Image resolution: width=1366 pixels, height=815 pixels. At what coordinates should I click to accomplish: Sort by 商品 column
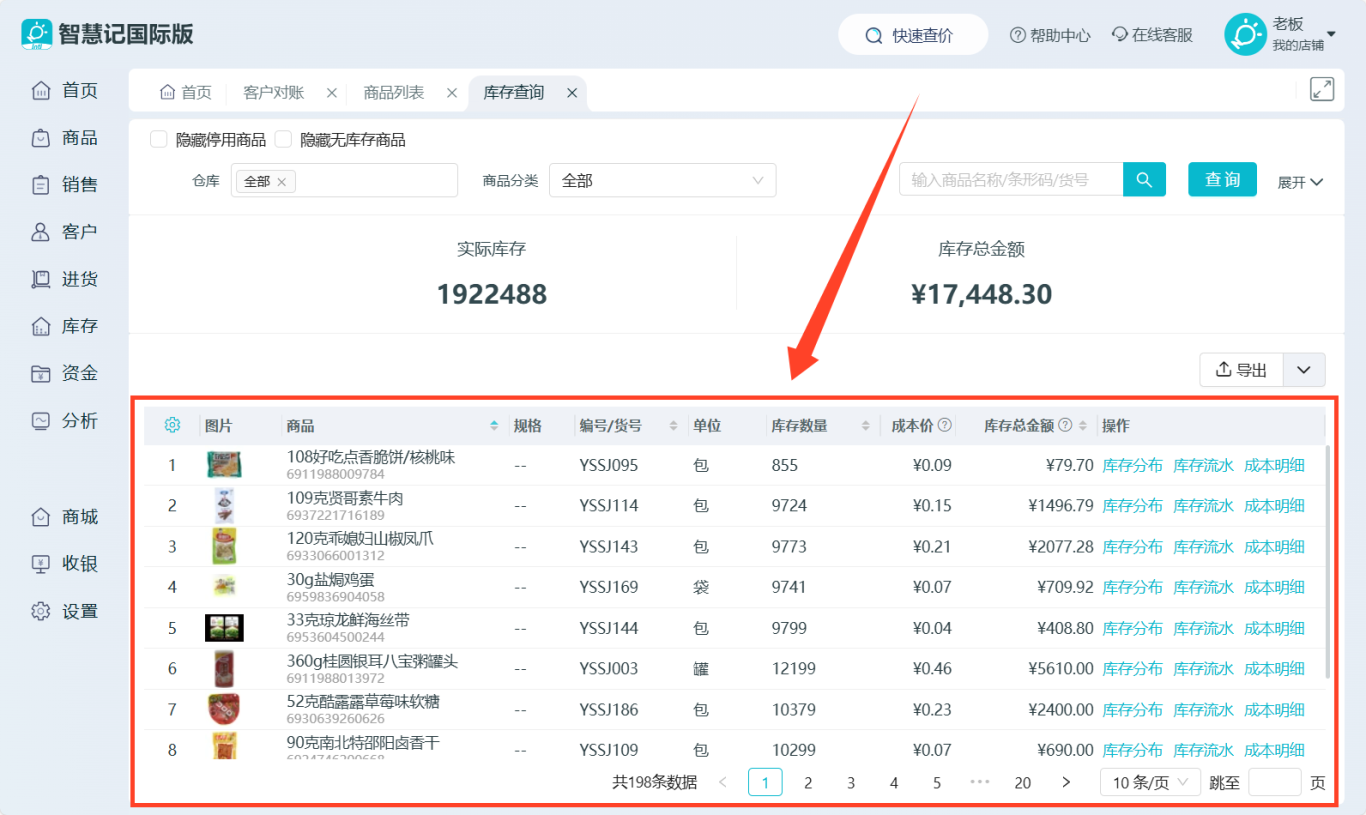[x=493, y=426]
